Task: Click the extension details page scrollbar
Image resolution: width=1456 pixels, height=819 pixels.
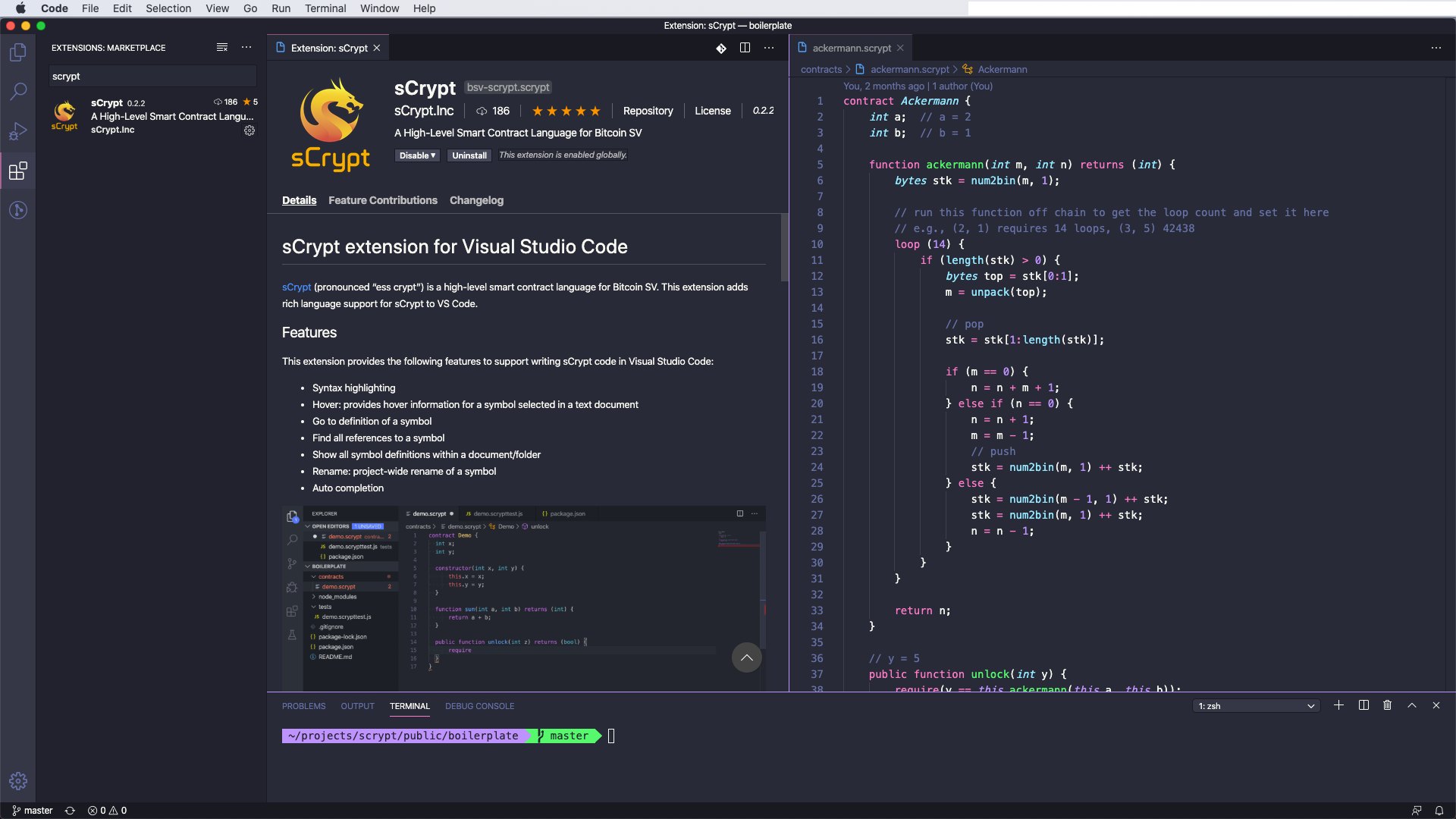Action: [x=784, y=247]
